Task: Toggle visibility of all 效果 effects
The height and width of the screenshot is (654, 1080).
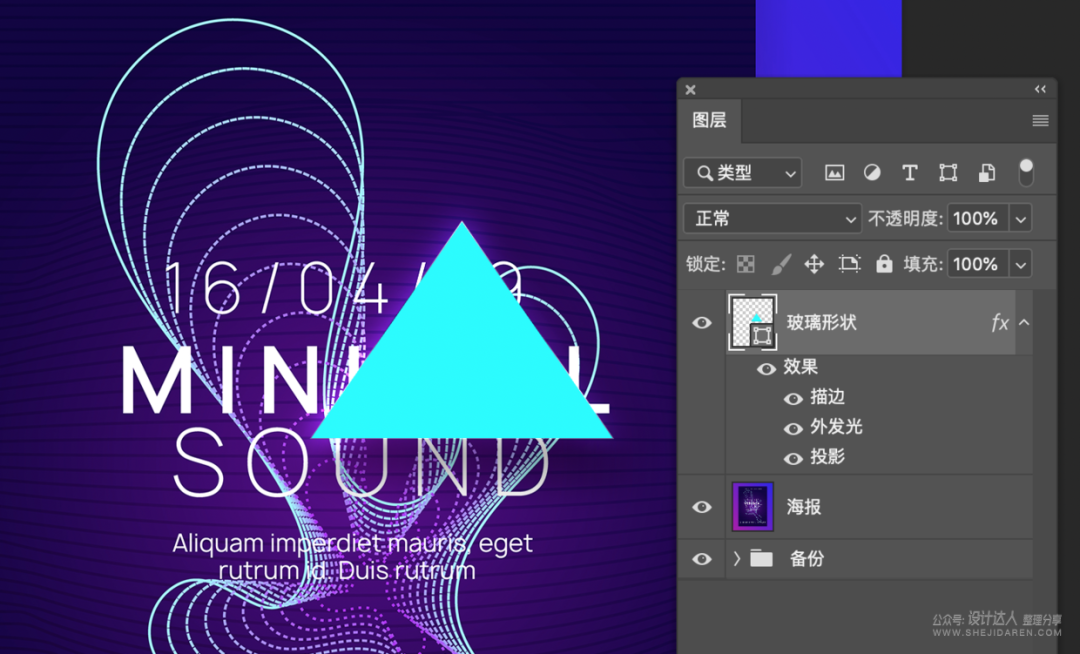Action: [x=766, y=369]
